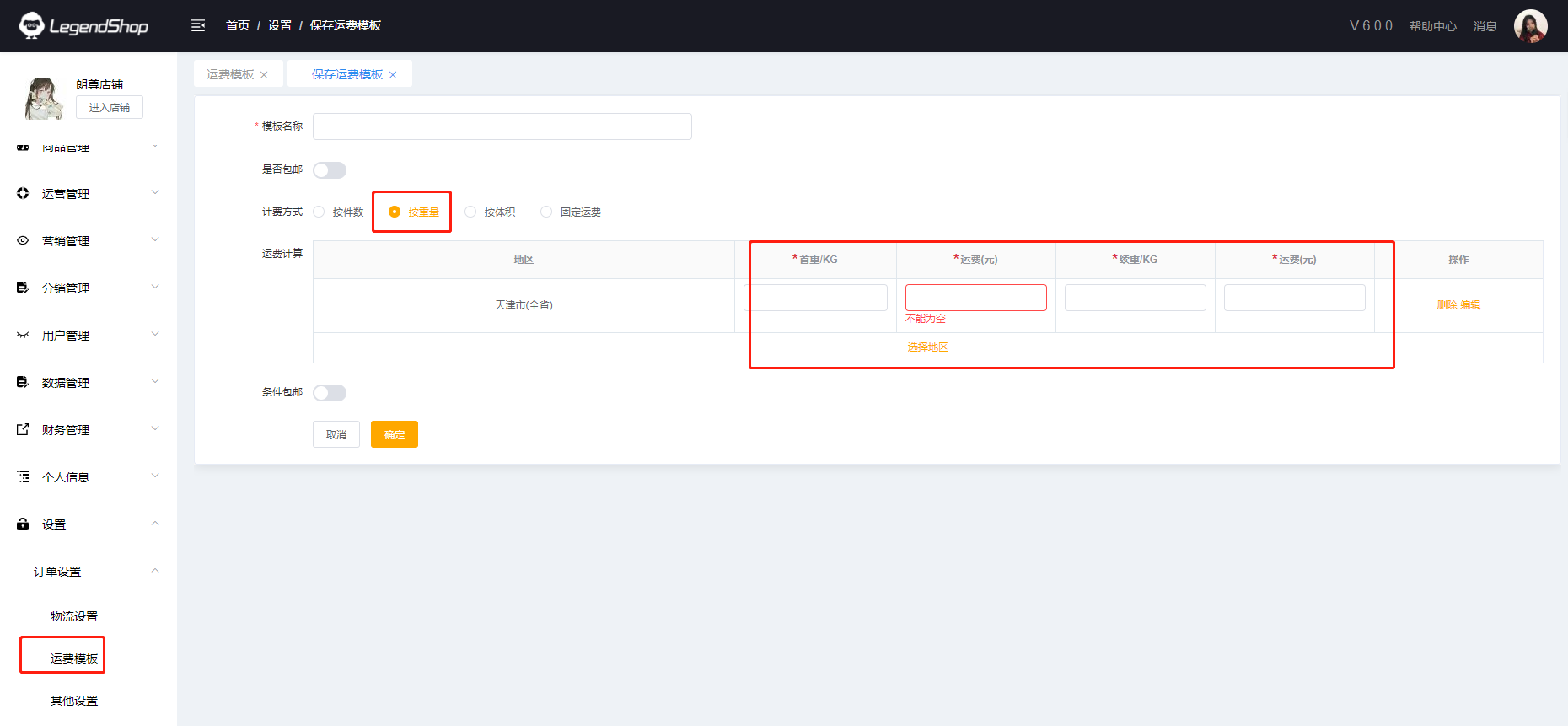1568x726 pixels.
Task: Click the 营销管理 eye icon
Action: point(23,240)
